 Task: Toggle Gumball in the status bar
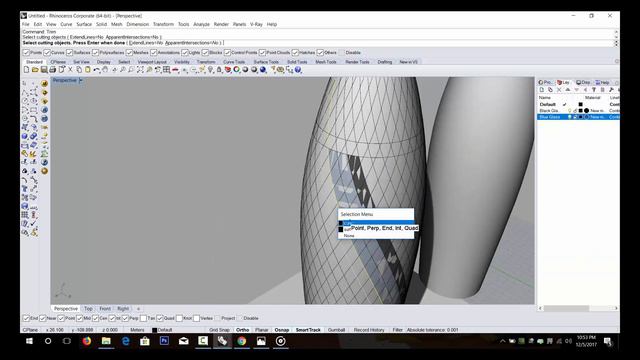click(x=336, y=330)
